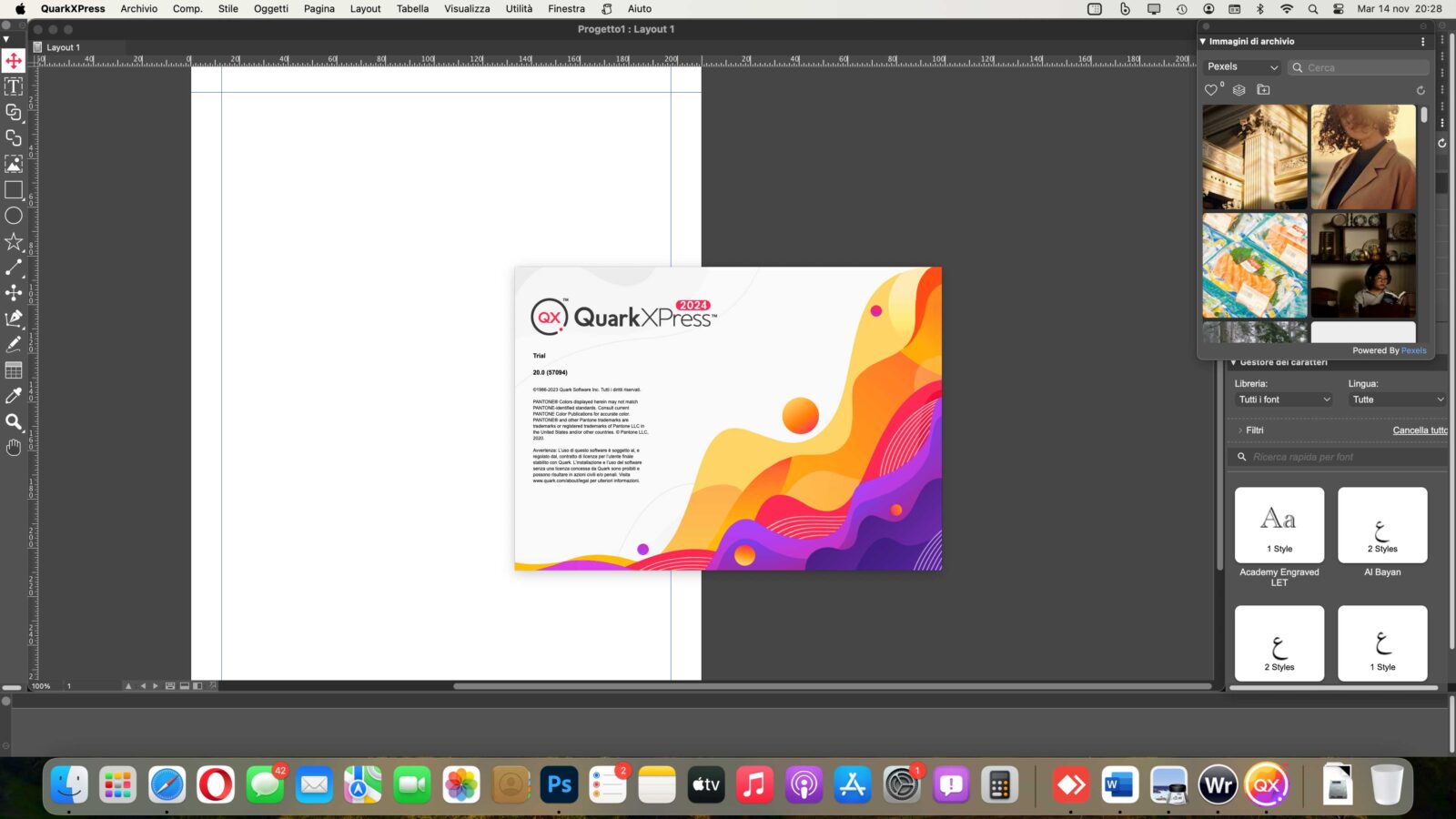Open Photoshop from the Dock
The height and width of the screenshot is (819, 1456).
558,784
